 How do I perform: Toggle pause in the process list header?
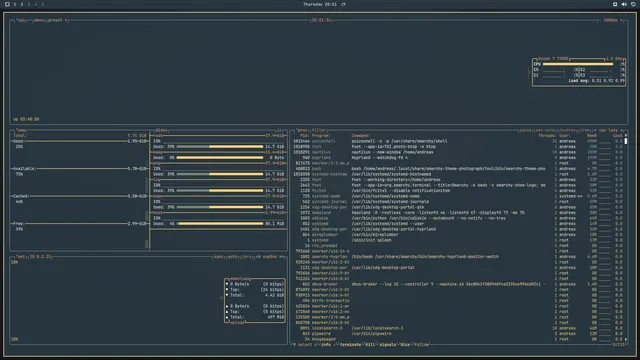[525, 130]
